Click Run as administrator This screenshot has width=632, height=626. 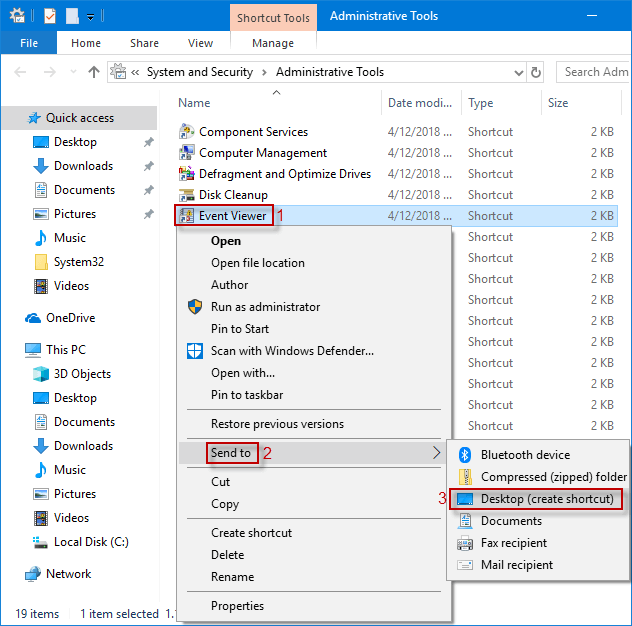coord(265,307)
